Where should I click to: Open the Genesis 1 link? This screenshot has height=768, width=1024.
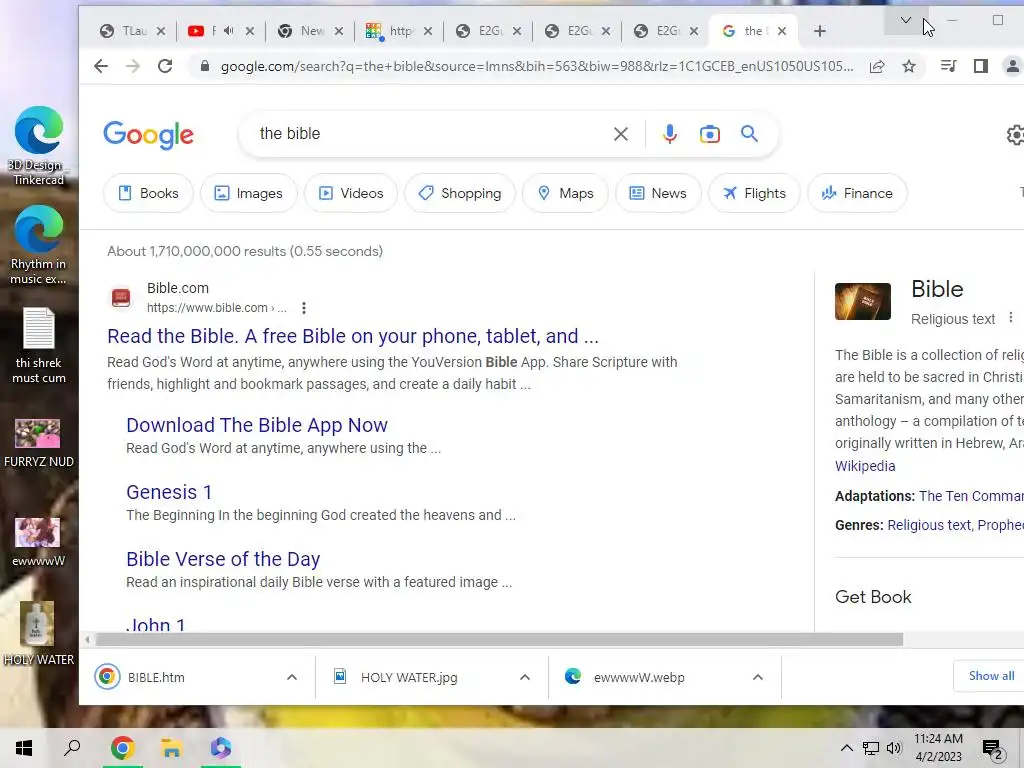(x=169, y=492)
